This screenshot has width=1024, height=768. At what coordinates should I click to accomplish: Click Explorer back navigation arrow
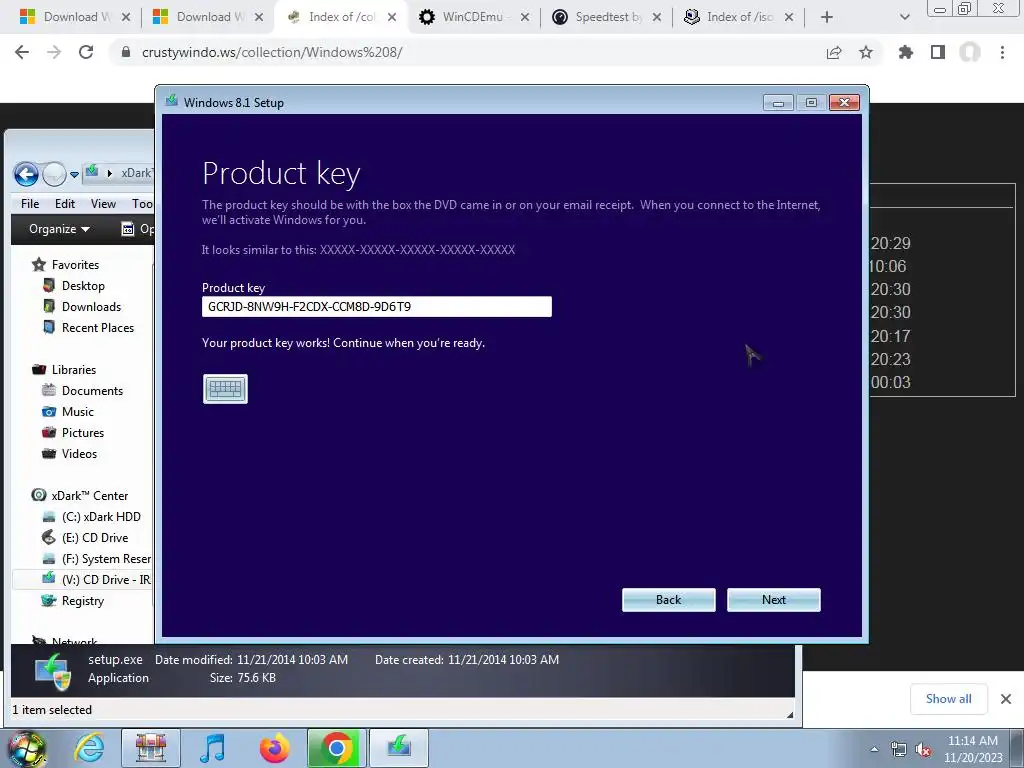tap(26, 174)
